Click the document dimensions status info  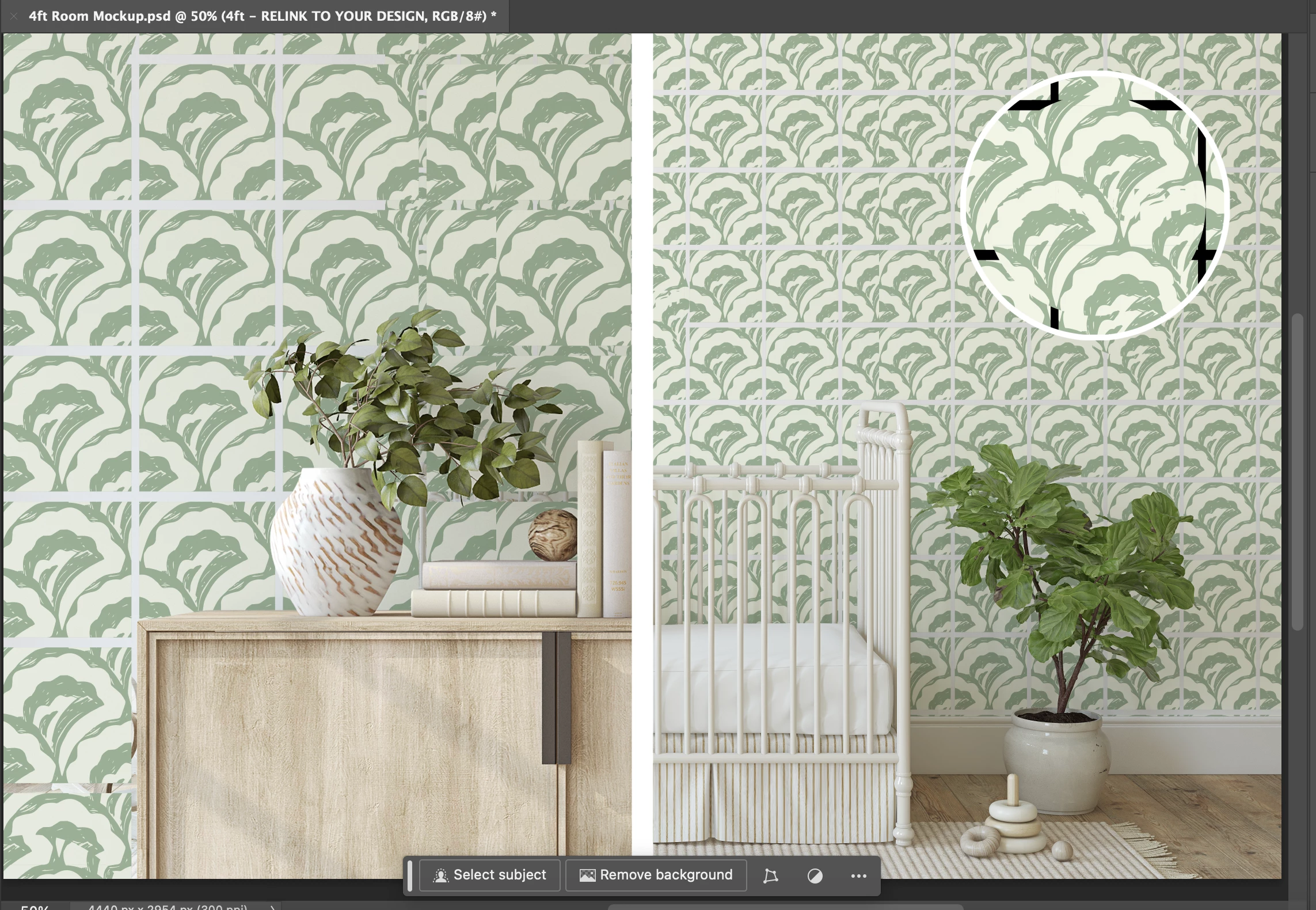[167, 907]
